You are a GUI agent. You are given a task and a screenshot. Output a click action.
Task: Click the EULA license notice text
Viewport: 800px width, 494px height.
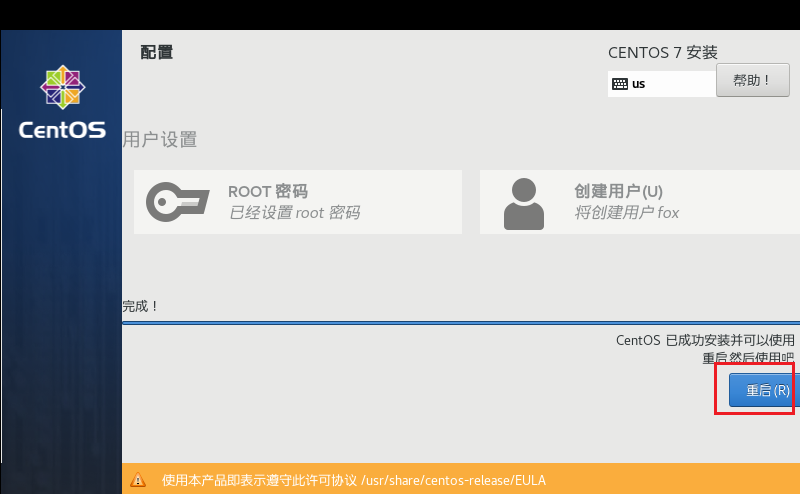pyautogui.click(x=354, y=480)
